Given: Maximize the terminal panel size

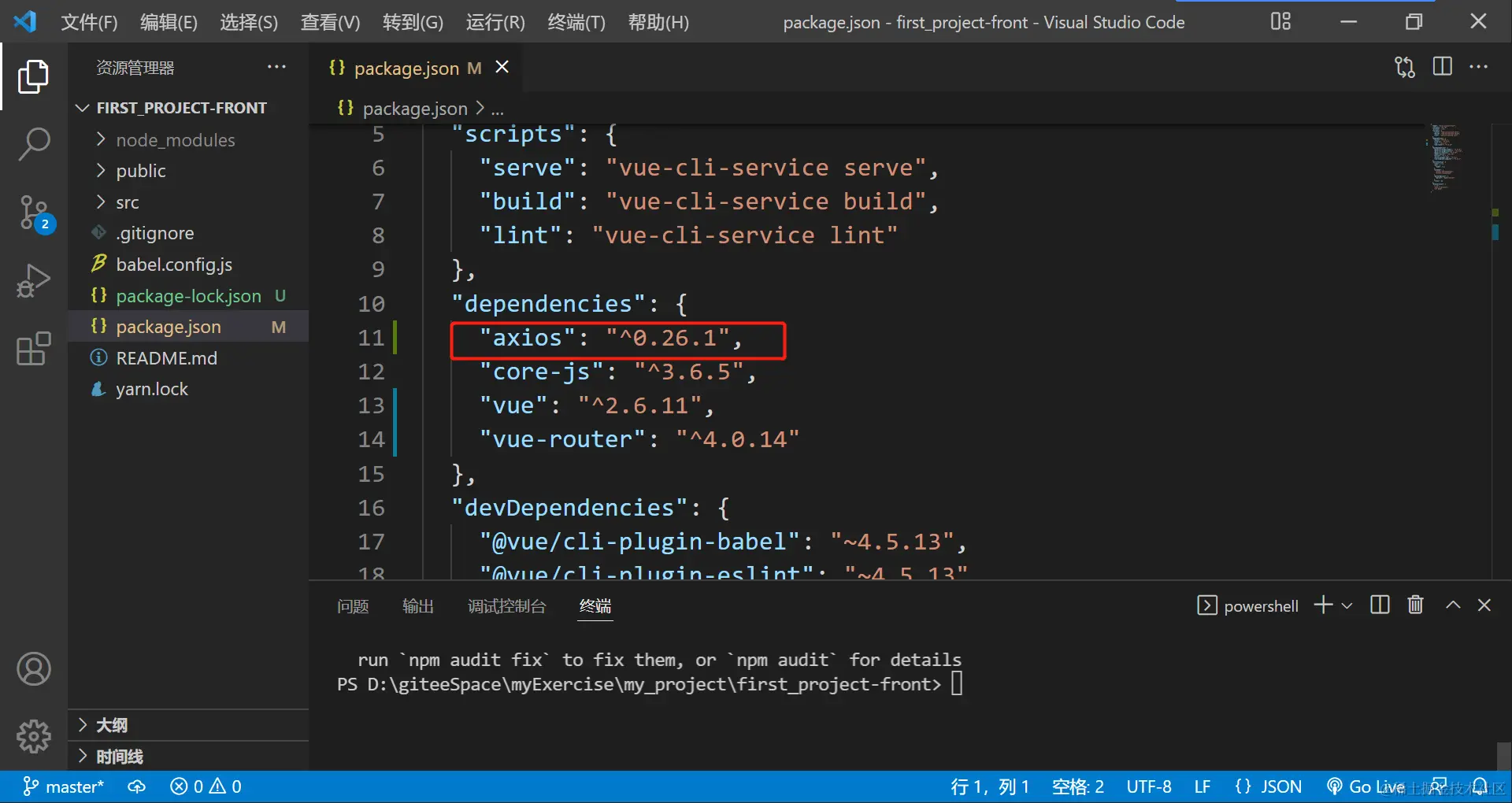Looking at the screenshot, I should click(x=1453, y=605).
